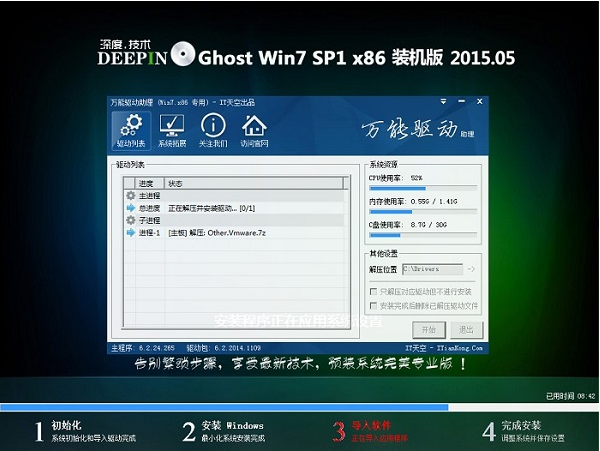The image size is (600, 451).
Task: Click the 退出 button
Action: pos(466,330)
